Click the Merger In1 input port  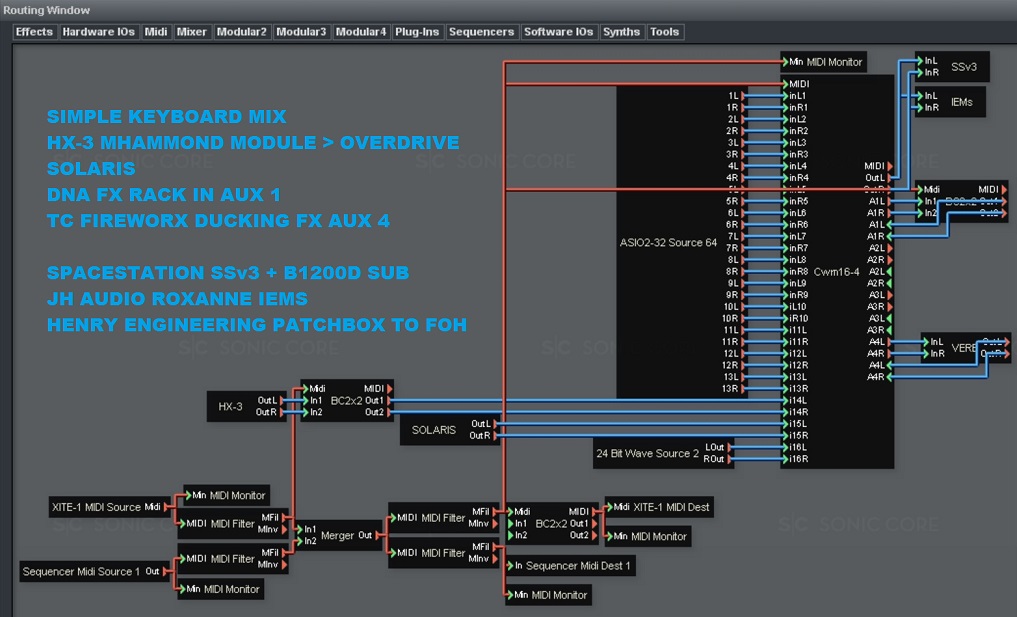pos(300,529)
